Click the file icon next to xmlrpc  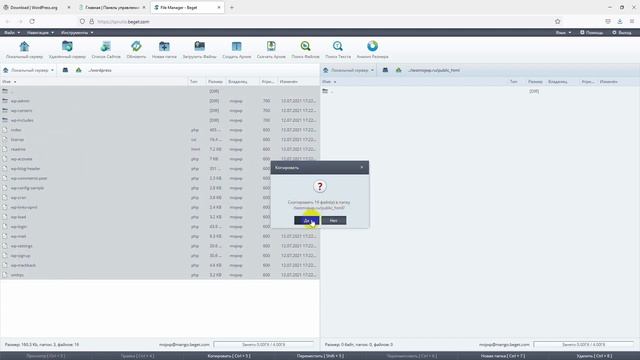5,275
